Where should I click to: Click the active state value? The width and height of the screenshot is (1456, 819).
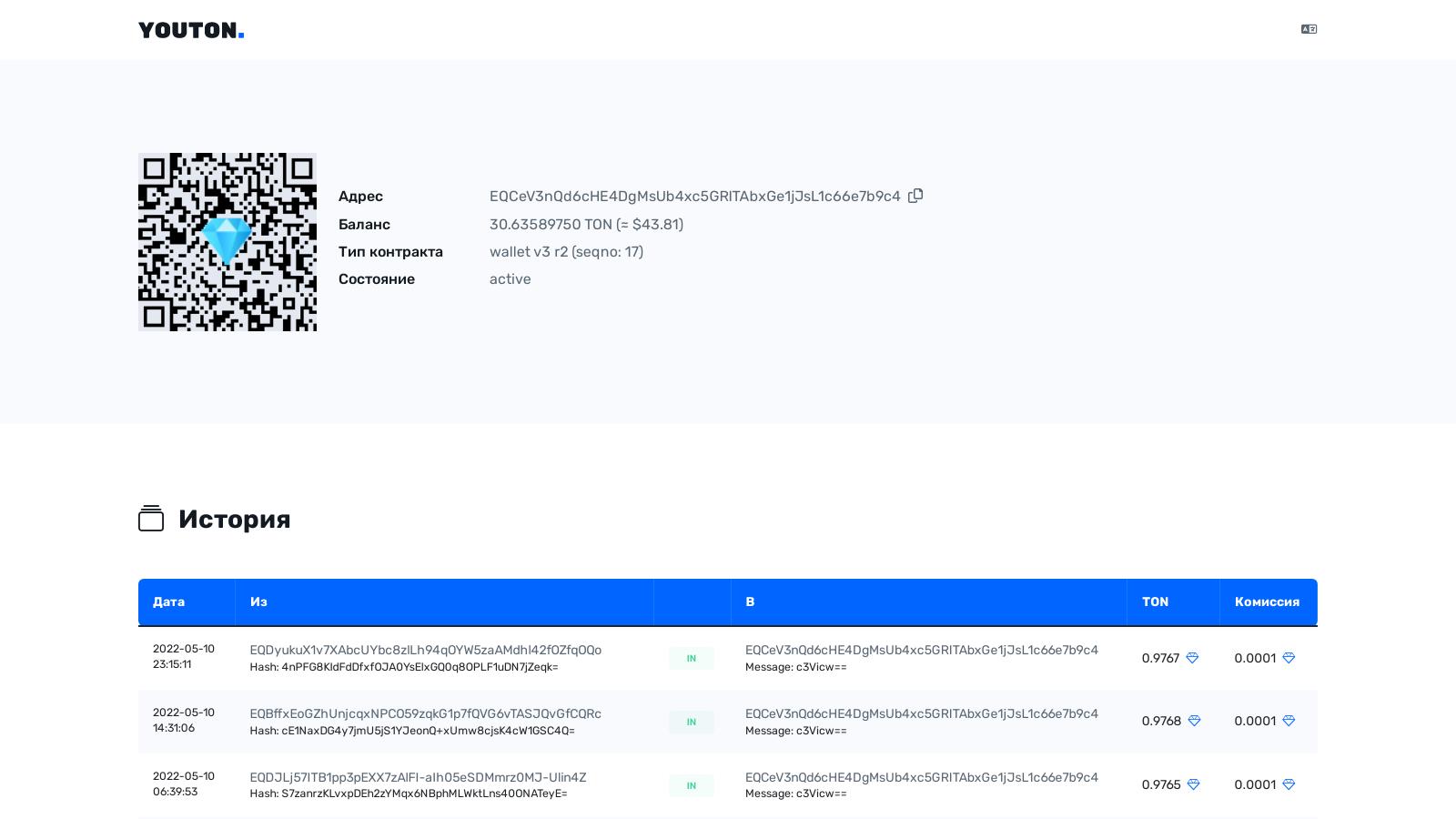tap(510, 279)
